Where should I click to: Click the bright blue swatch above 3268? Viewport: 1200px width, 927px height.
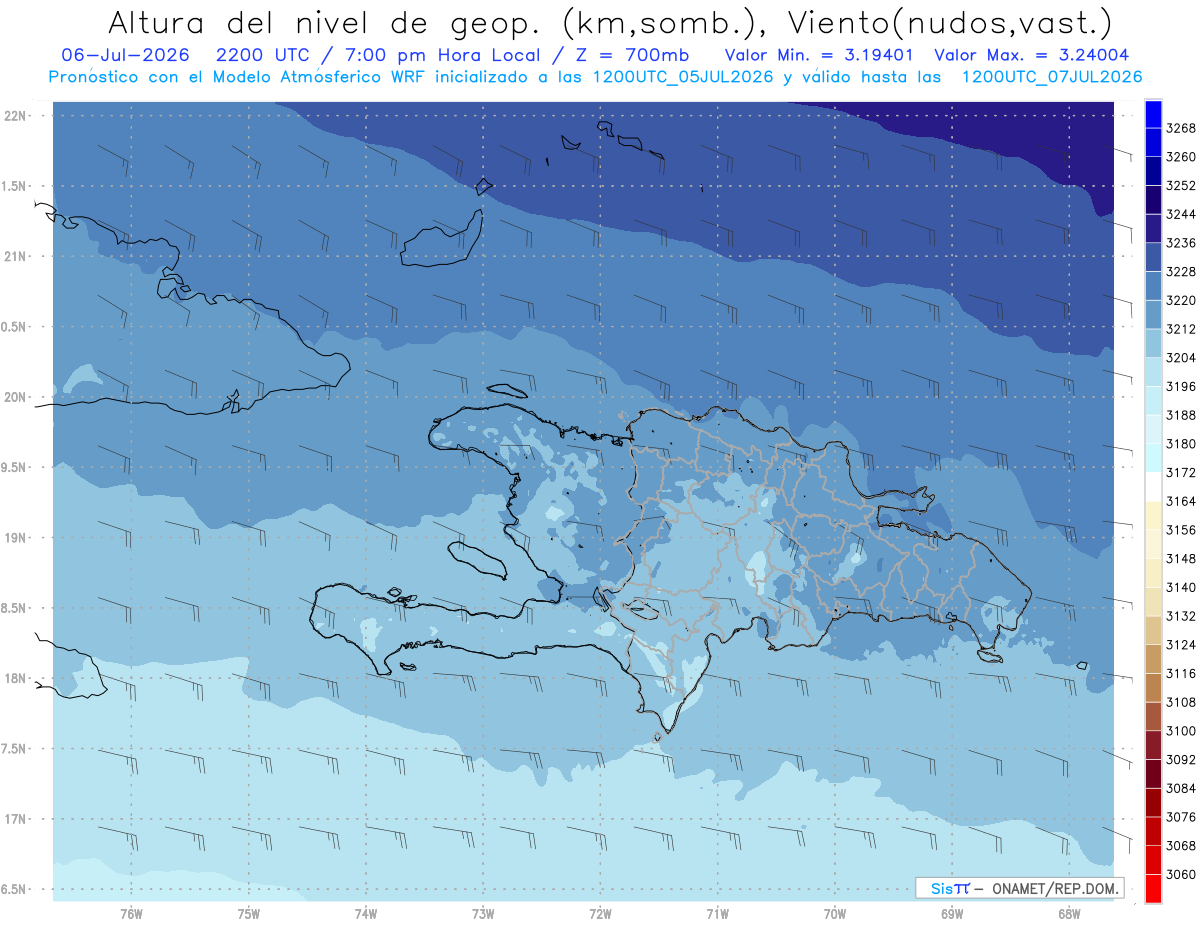[1153, 113]
